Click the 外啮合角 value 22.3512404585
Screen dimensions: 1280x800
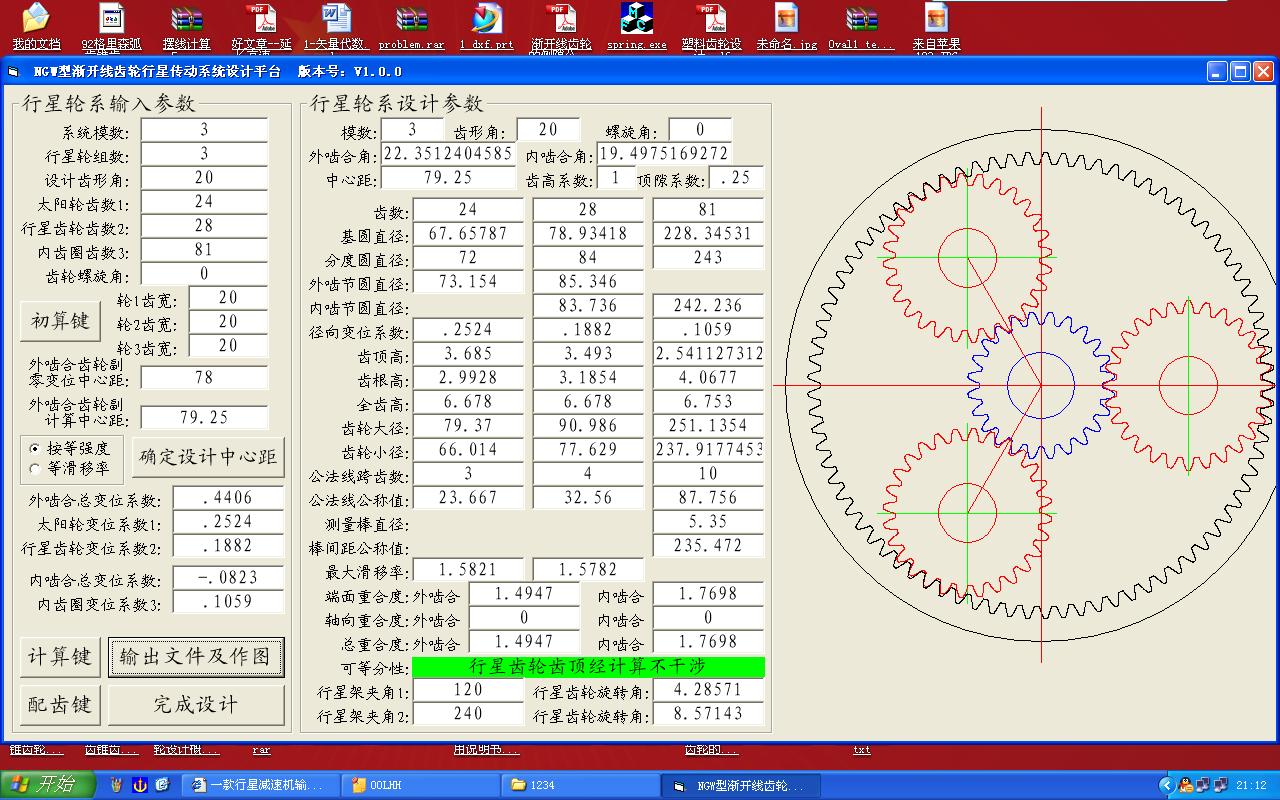[x=449, y=154]
